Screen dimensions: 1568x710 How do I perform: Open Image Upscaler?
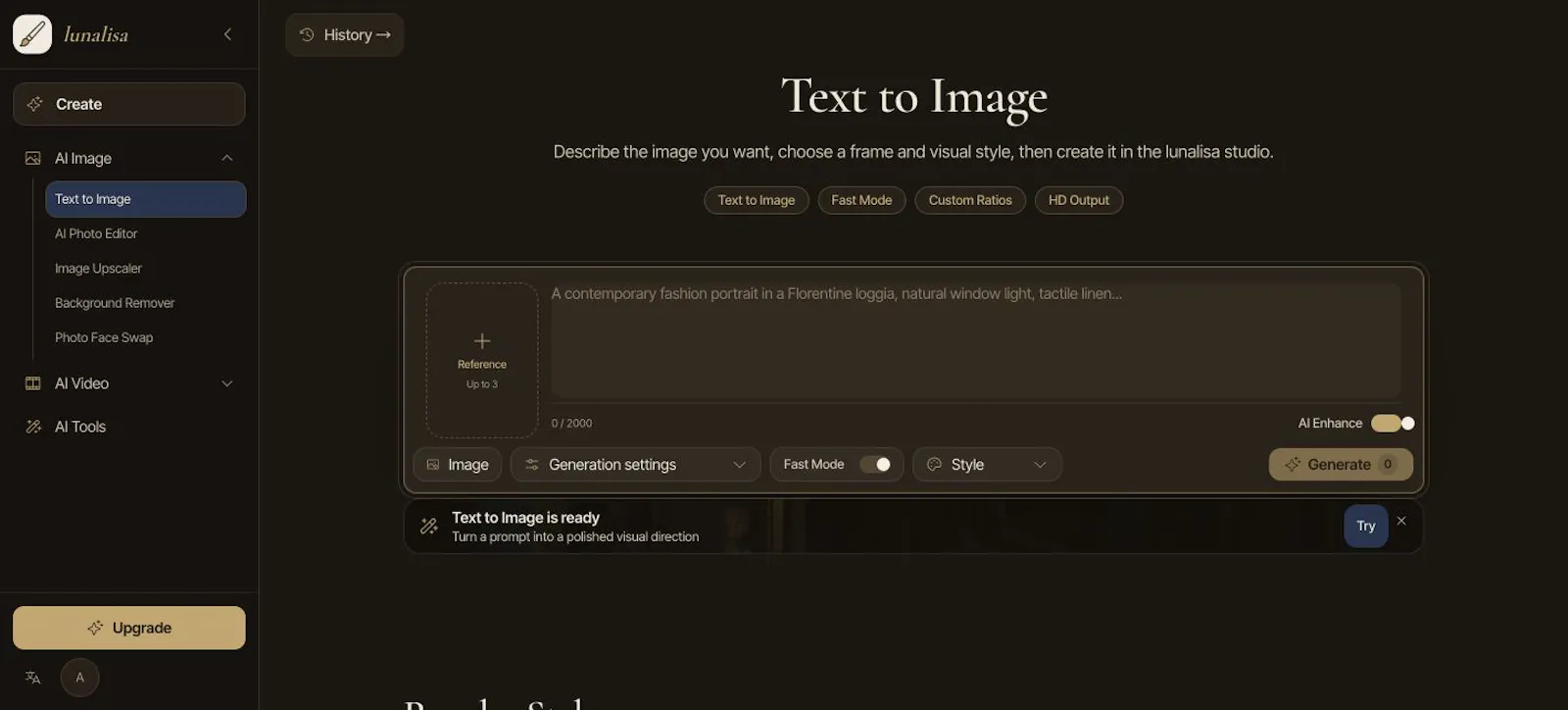(x=98, y=268)
